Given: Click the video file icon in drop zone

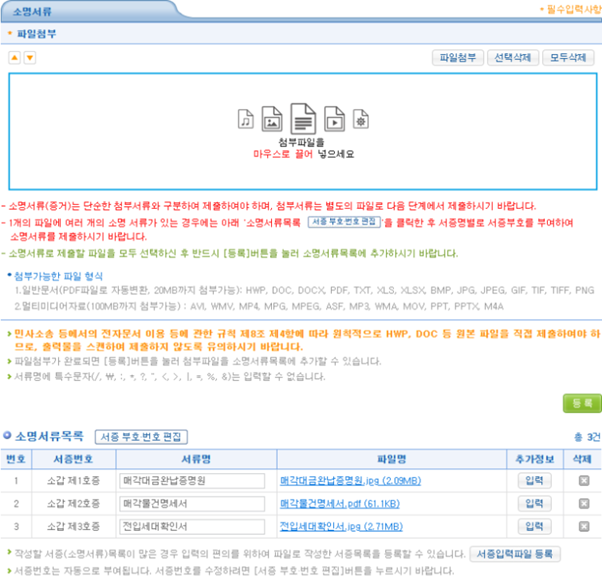Looking at the screenshot, I should [334, 120].
